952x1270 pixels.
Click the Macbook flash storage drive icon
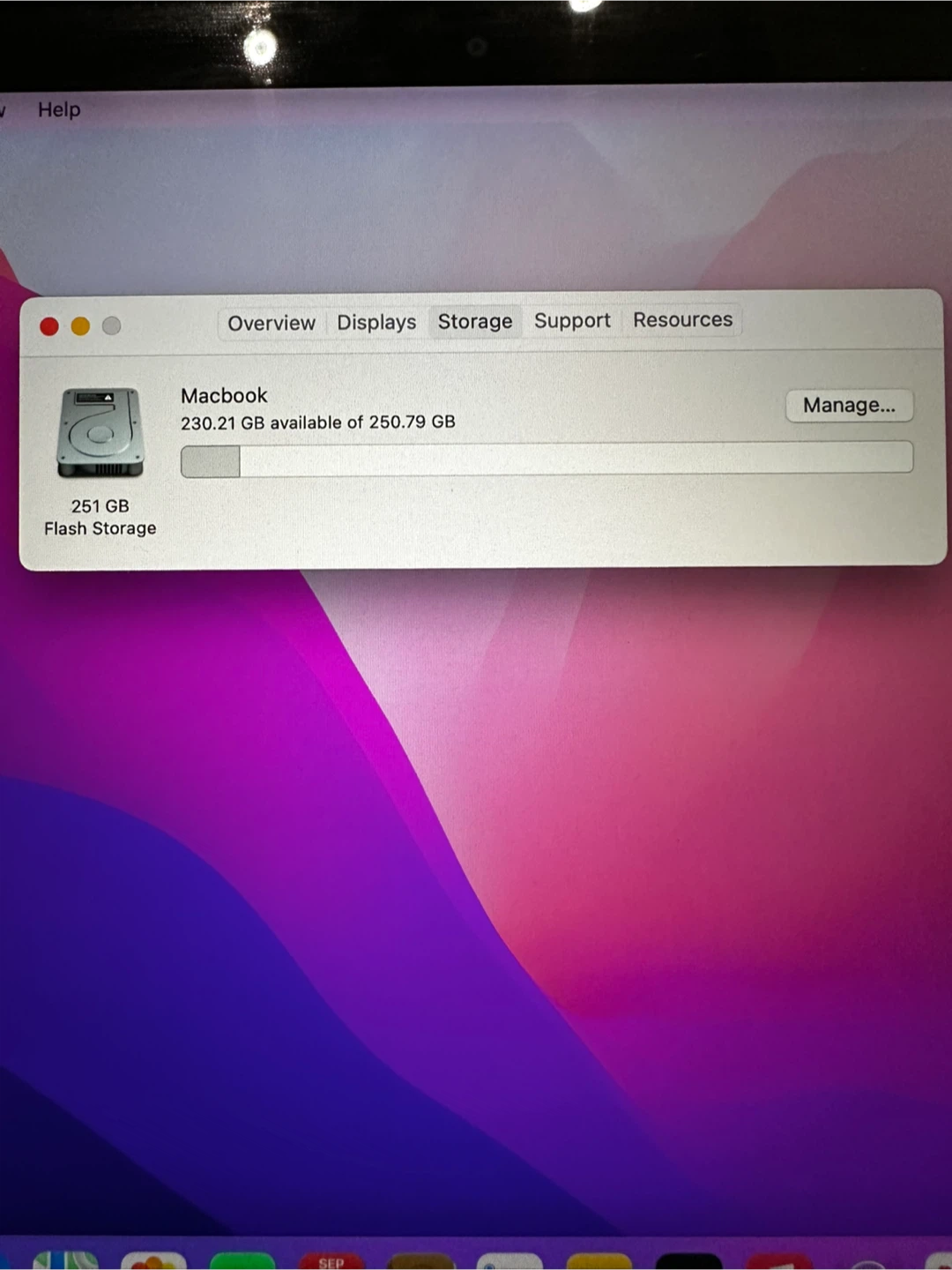(100, 433)
